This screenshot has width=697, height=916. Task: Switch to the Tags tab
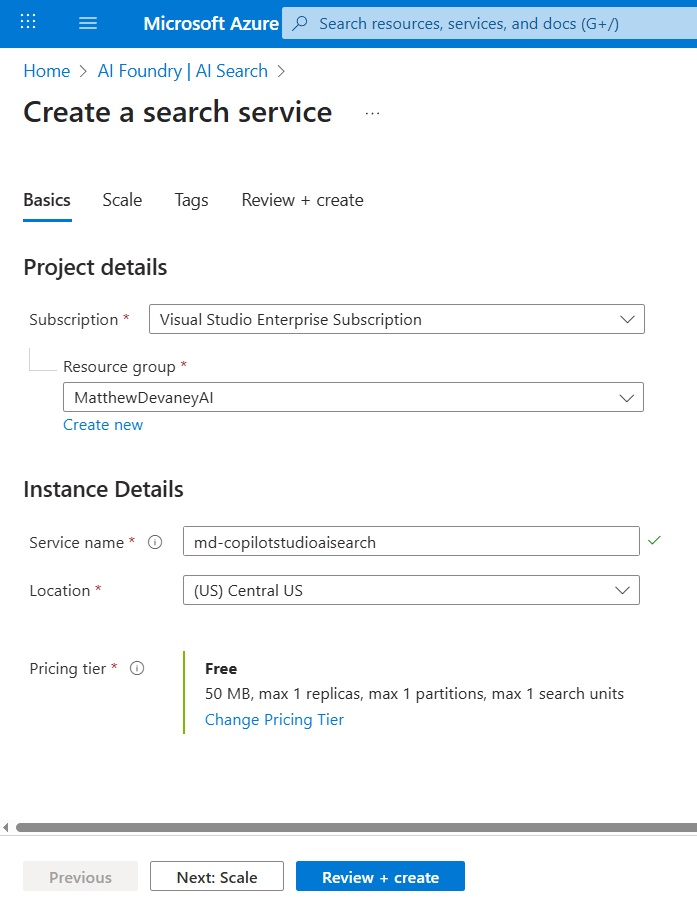[191, 200]
